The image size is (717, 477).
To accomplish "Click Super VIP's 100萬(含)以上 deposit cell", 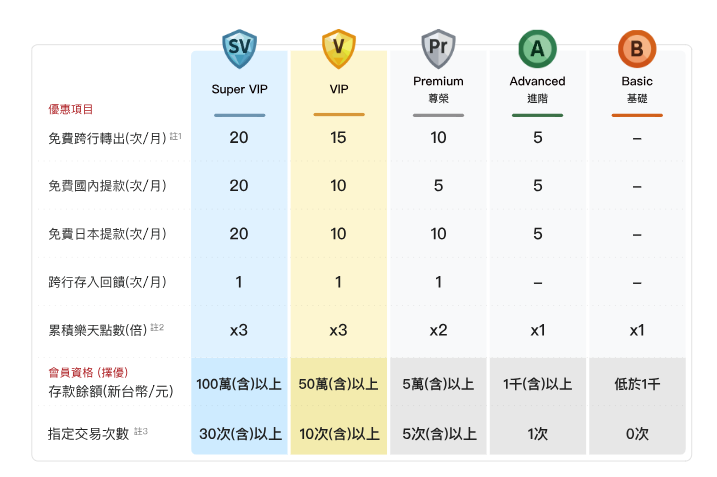I will coord(239,384).
